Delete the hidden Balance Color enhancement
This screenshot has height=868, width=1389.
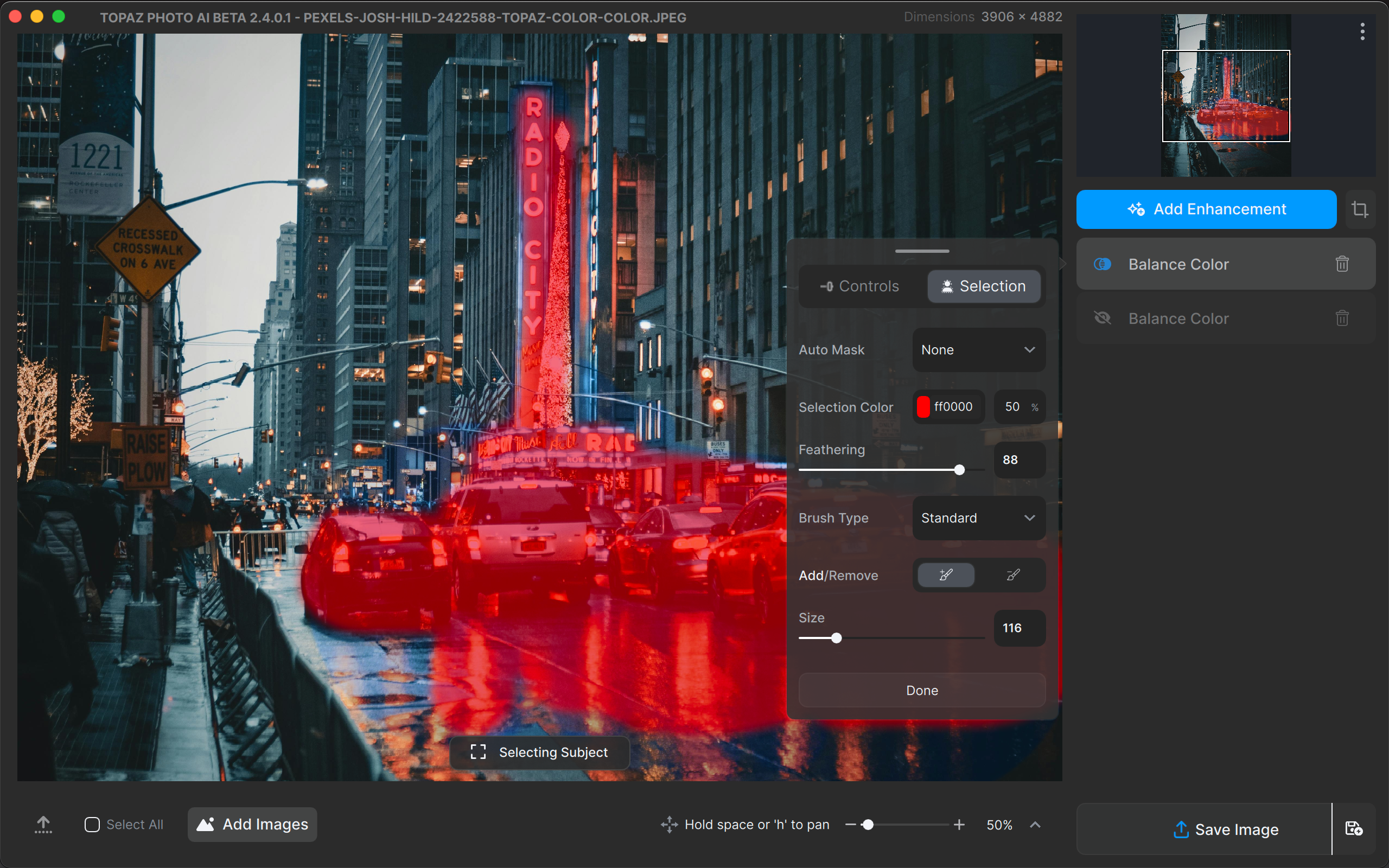pos(1341,318)
